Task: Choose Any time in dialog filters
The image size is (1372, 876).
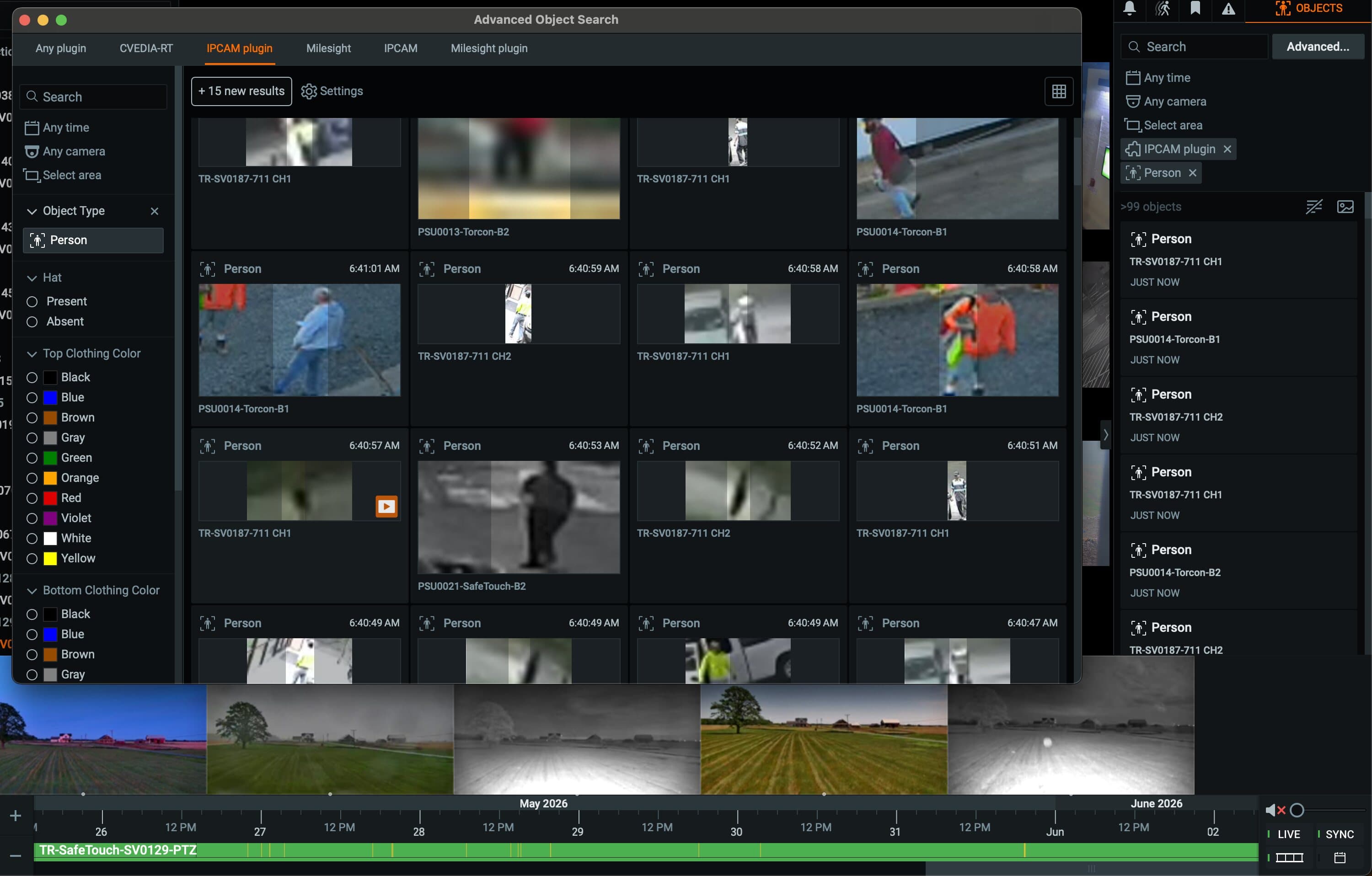Action: click(57, 128)
